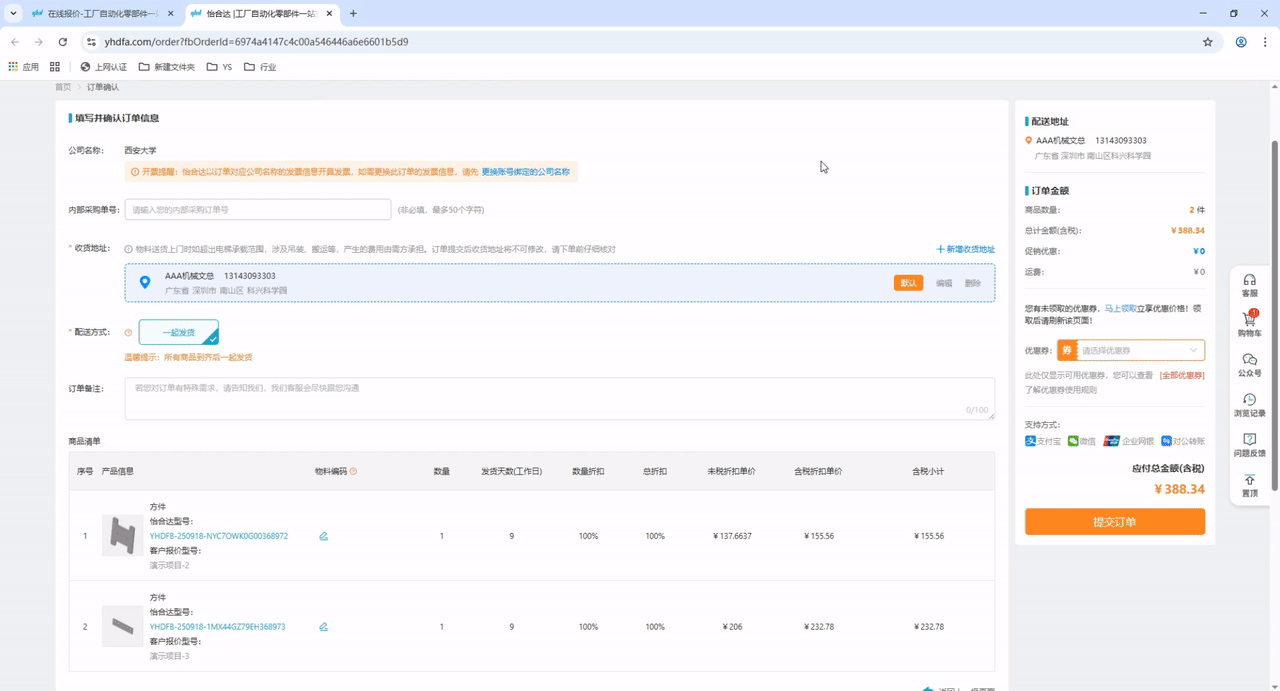Viewport: 1280px width, 691px height.
Task: Open 浏览记录 browsing history
Action: click(x=1249, y=404)
